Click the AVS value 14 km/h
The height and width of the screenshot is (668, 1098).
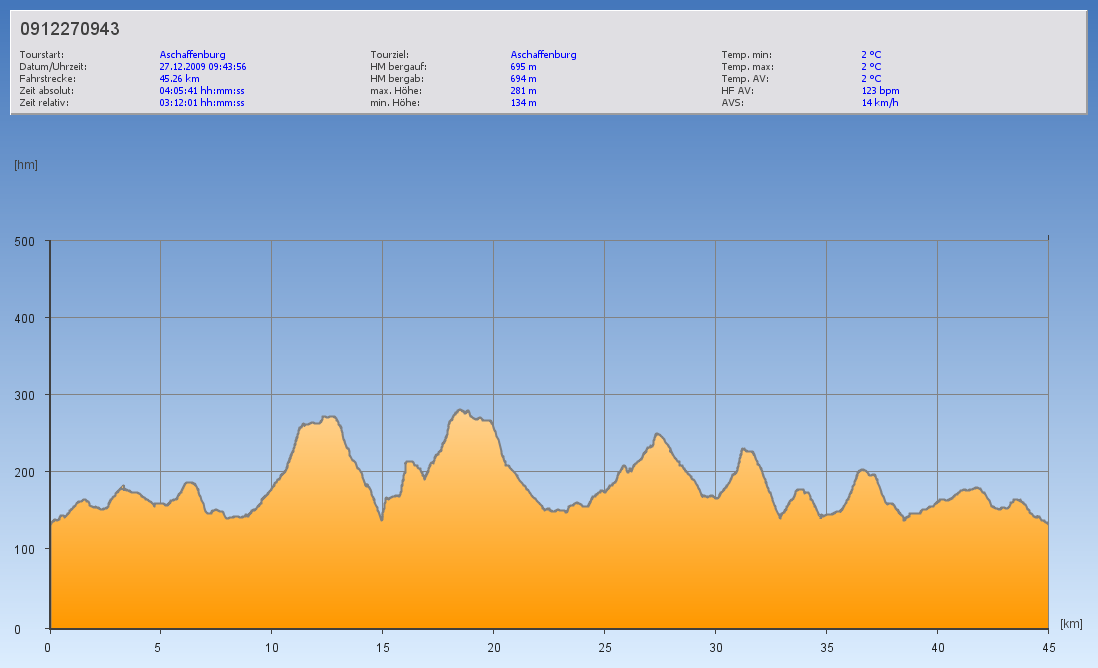coord(880,102)
